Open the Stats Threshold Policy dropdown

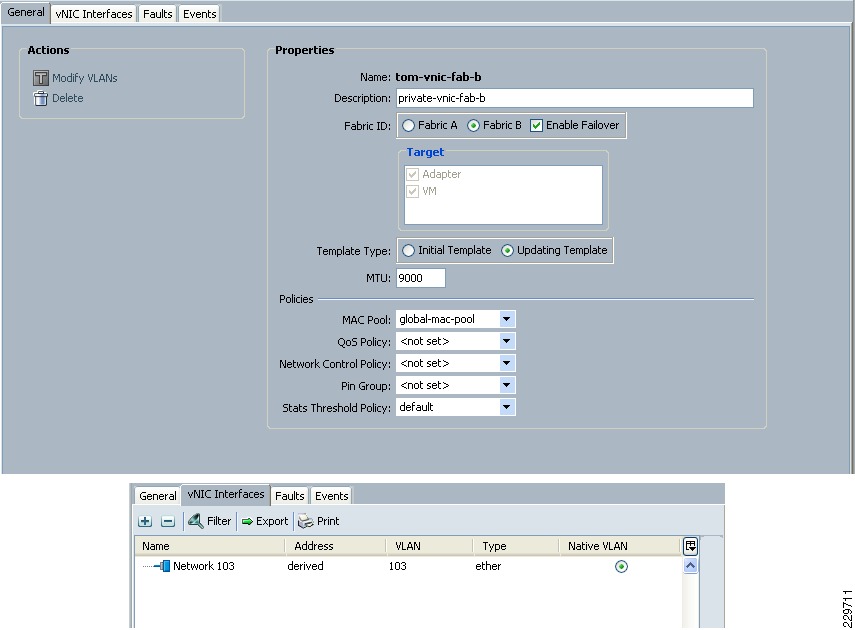507,407
